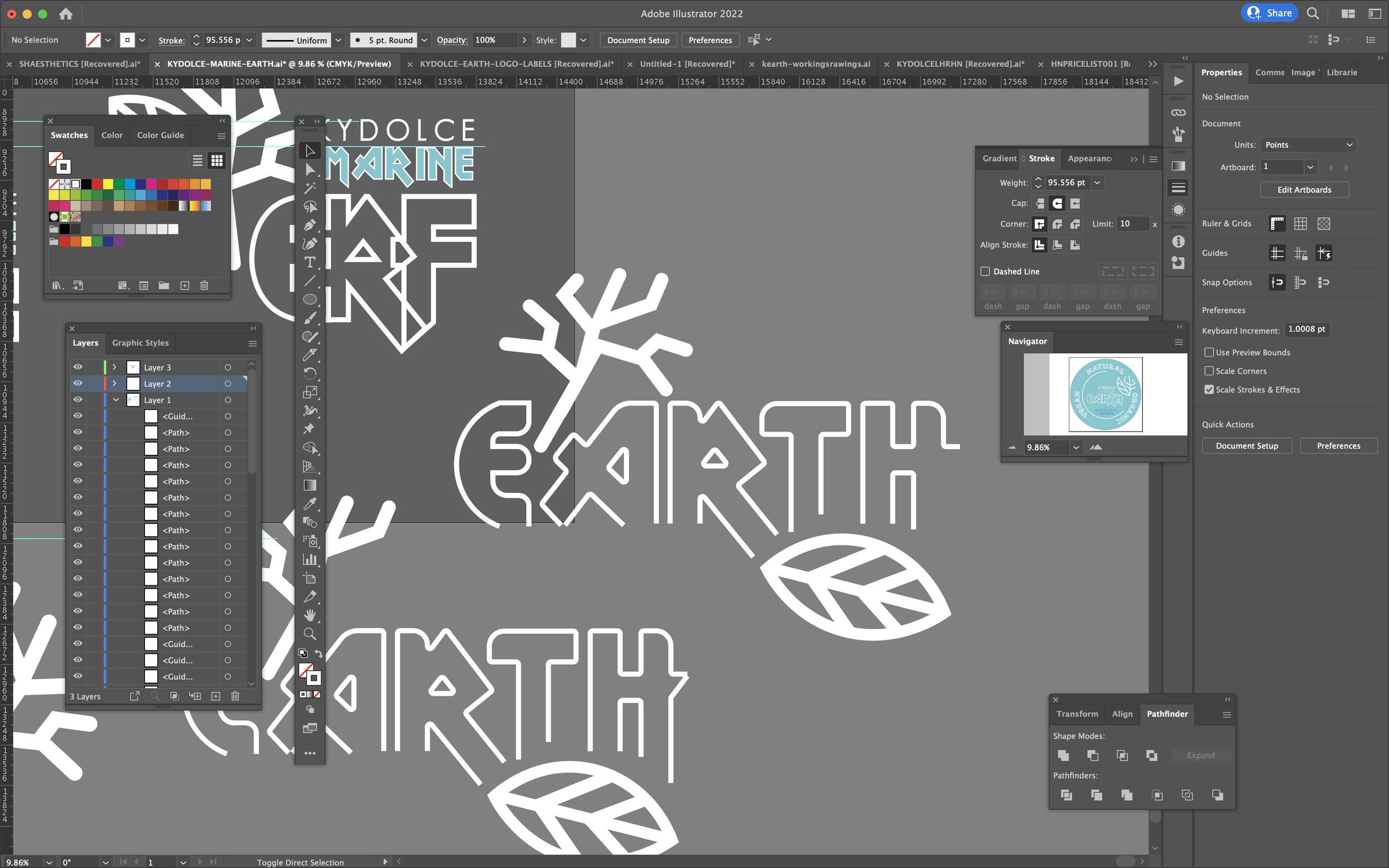Collapse Layer 1 contents
1389x868 pixels.
point(116,399)
